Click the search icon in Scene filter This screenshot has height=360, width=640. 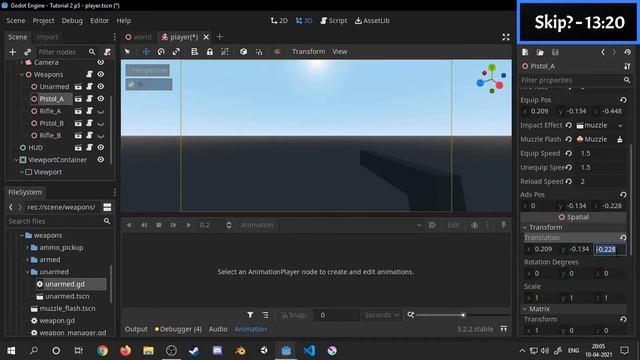coord(92,52)
